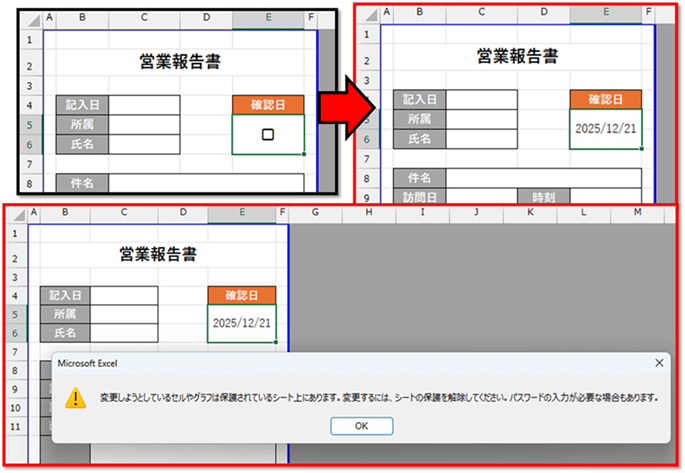The image size is (685, 473).
Task: Click the empty 記入日 input cell in top-left sheet
Action: (x=144, y=105)
